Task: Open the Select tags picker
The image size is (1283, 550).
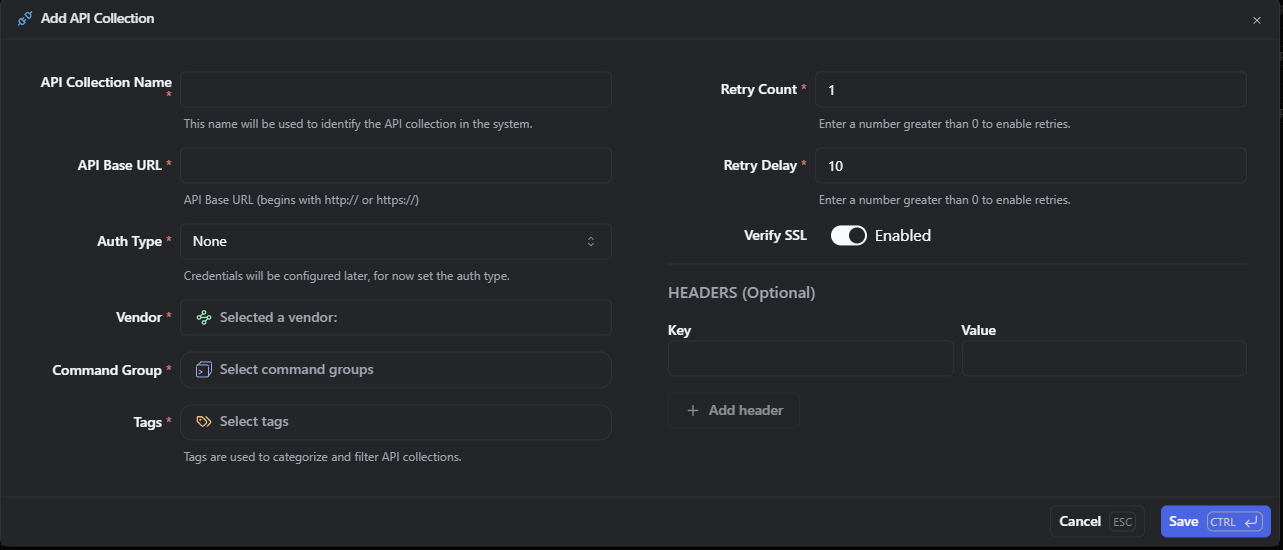Action: coord(395,422)
